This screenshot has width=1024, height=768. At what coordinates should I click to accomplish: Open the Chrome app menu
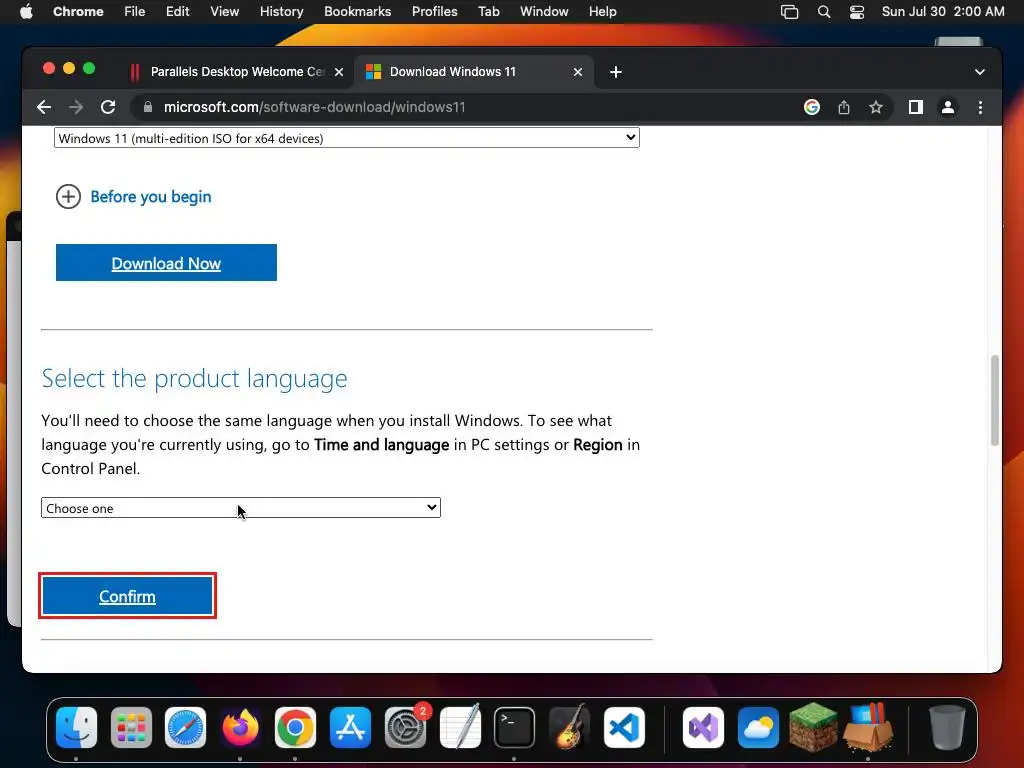(x=78, y=12)
